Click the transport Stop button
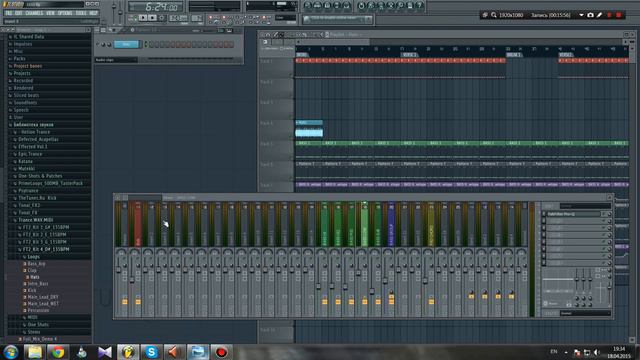The image size is (640, 360). tap(152, 18)
